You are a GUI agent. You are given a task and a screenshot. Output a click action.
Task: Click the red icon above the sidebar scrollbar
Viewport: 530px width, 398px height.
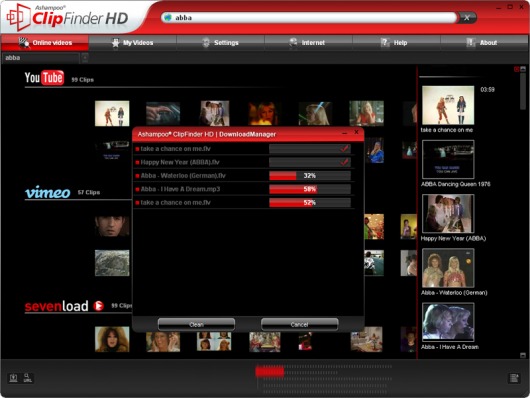[516, 69]
